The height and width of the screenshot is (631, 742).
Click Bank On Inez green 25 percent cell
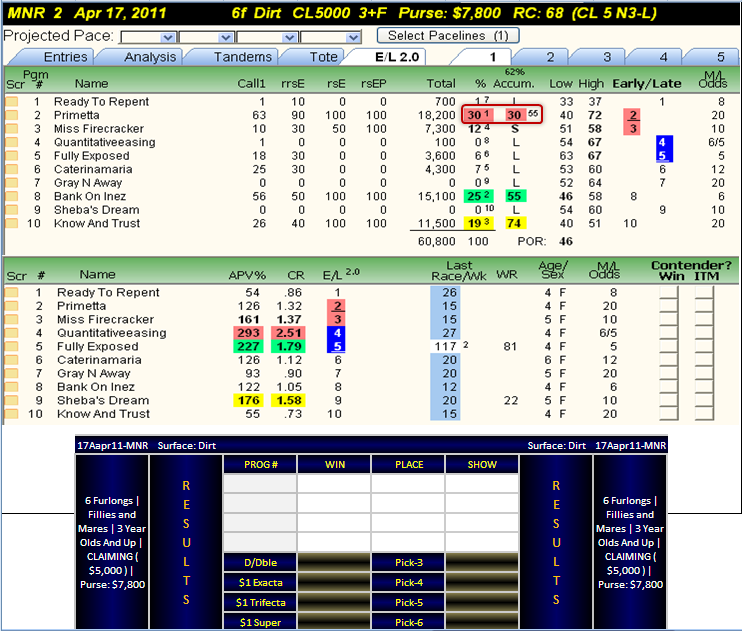coord(478,196)
